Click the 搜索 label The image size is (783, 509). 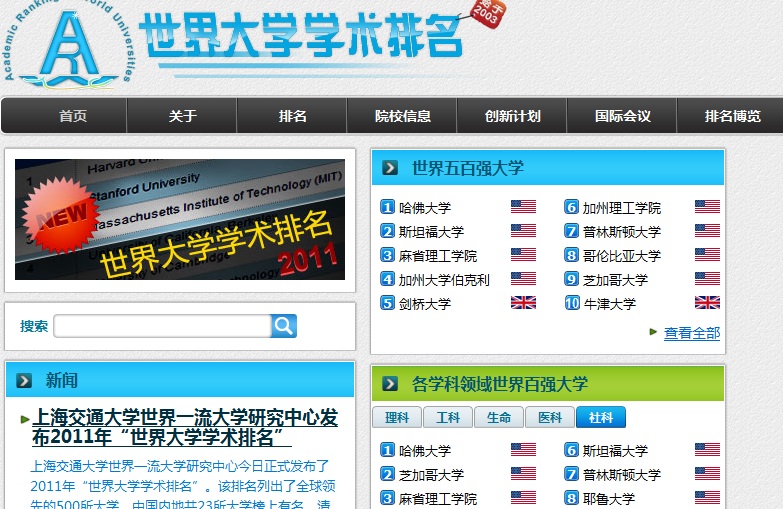point(34,326)
